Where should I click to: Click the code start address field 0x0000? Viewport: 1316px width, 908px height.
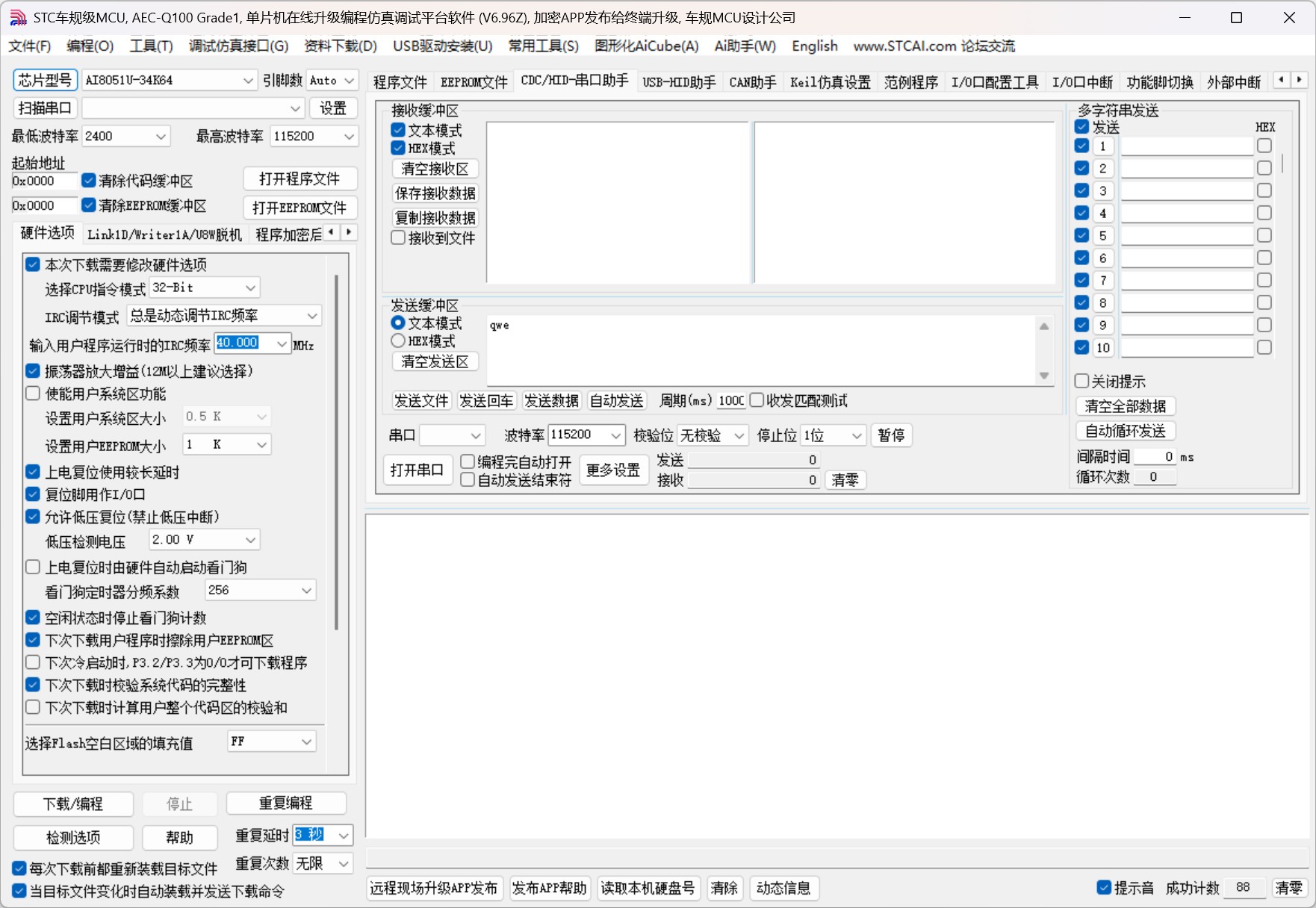(44, 181)
